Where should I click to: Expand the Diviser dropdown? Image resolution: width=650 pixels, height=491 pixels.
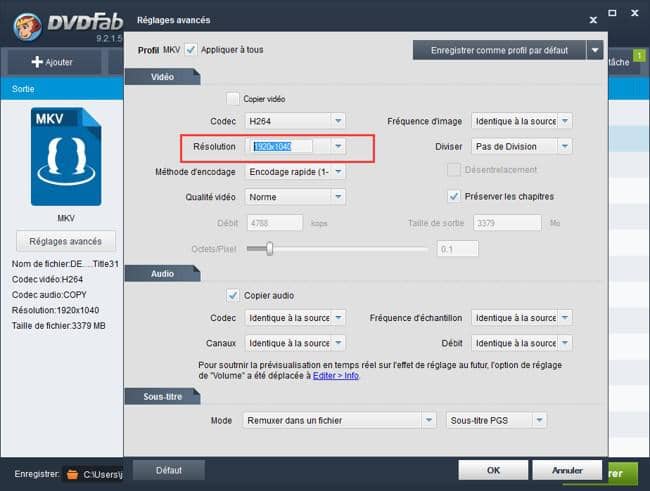[565, 146]
